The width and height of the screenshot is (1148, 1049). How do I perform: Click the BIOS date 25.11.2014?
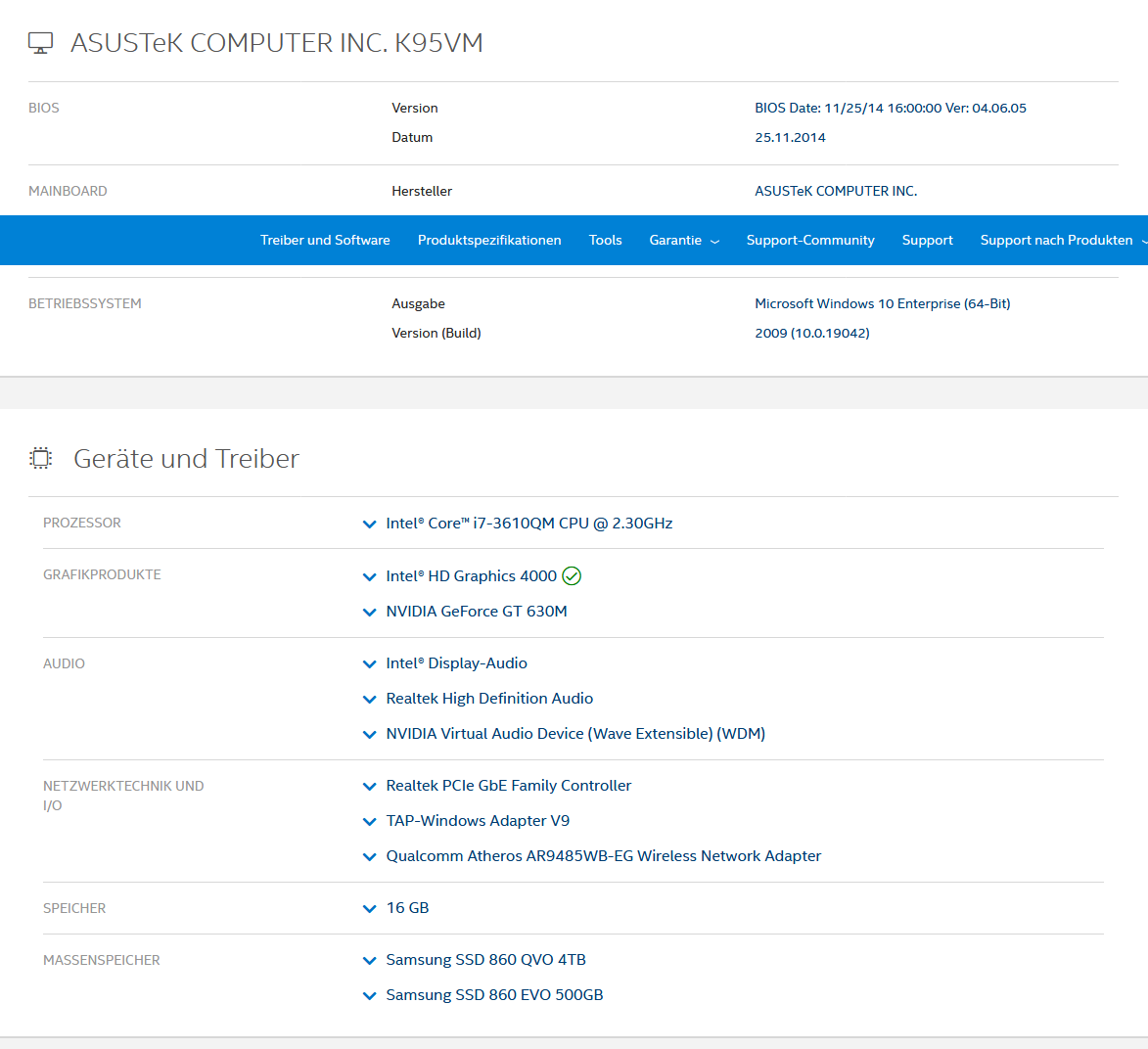pyautogui.click(x=790, y=138)
